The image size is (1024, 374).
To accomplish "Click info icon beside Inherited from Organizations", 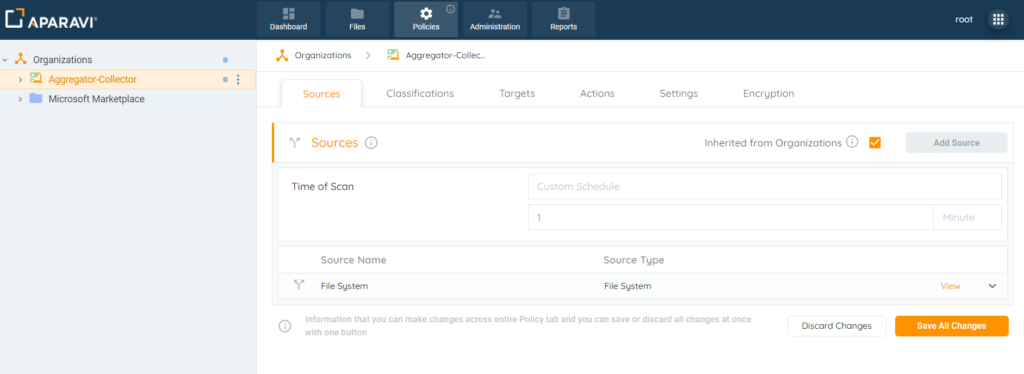I will [852, 142].
